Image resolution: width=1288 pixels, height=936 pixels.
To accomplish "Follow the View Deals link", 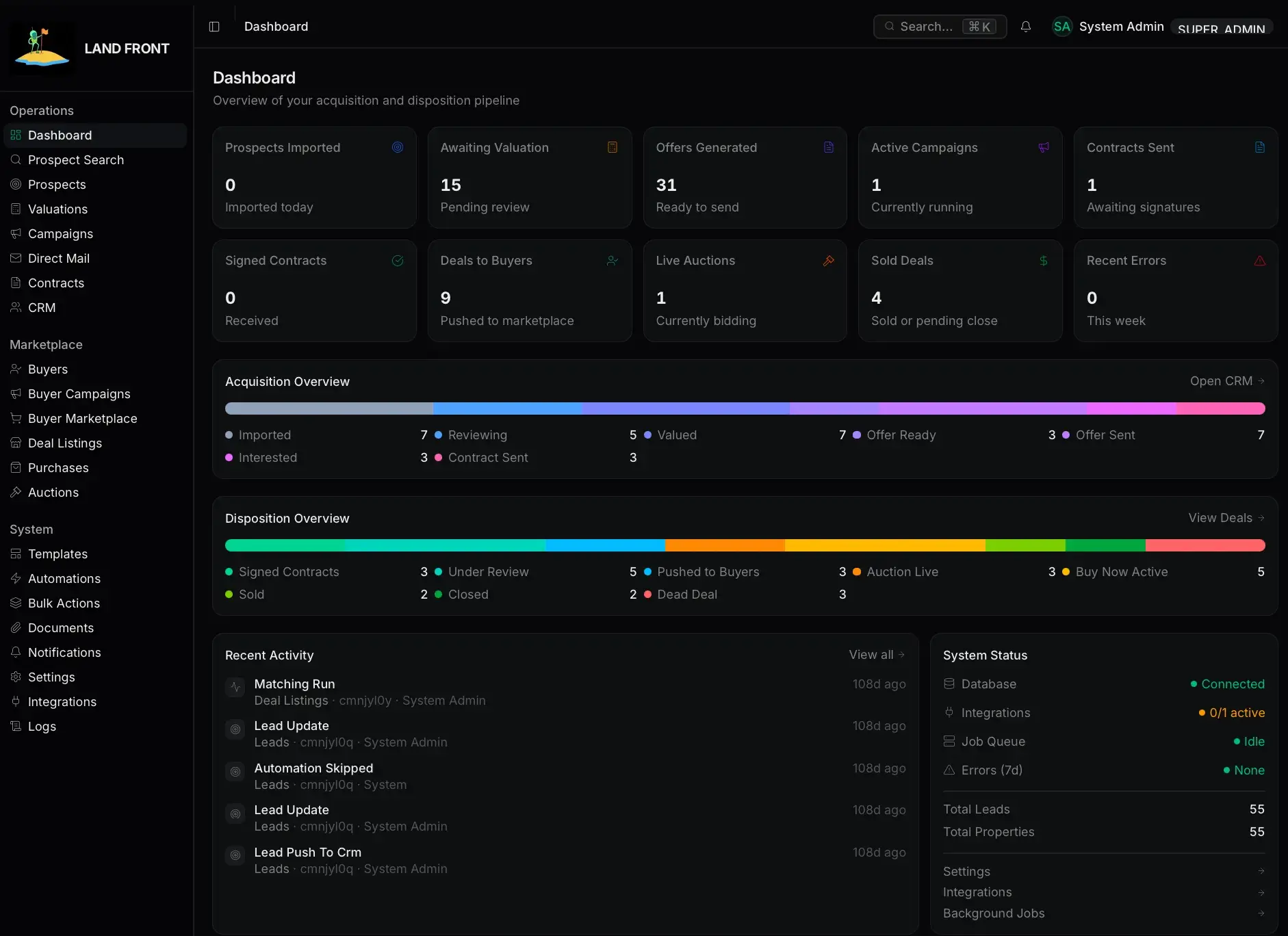I will [x=1226, y=518].
